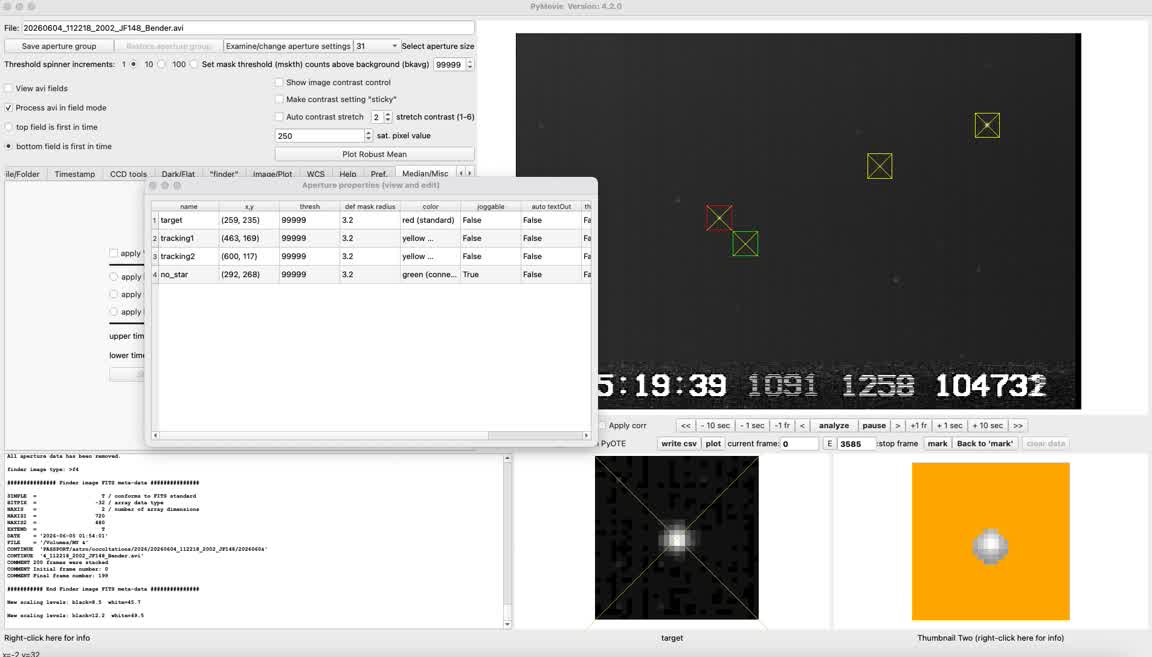
Task: Select the tracking1 yellow aperture box
Action: coord(879,166)
